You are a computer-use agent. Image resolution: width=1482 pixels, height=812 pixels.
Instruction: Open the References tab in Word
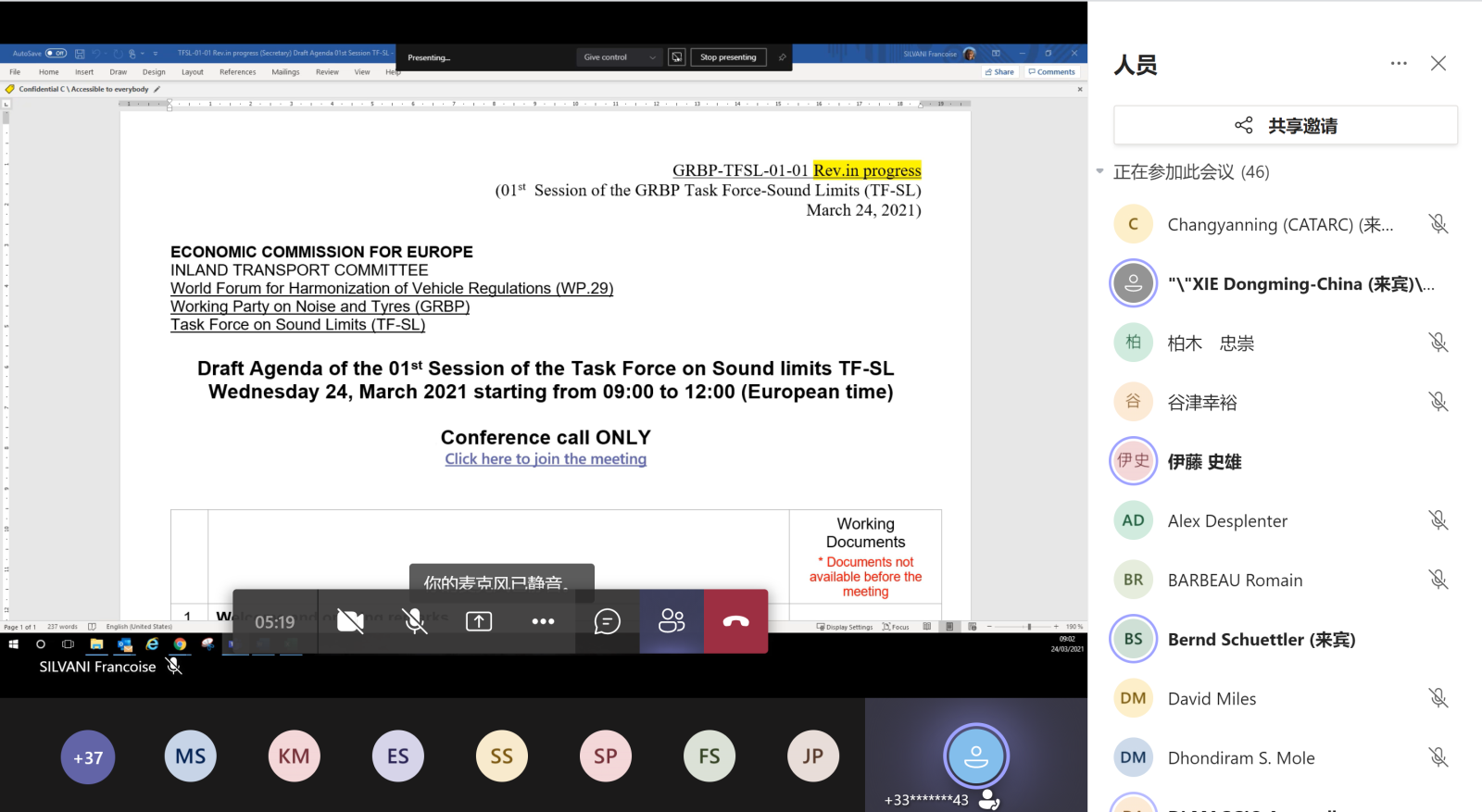click(237, 72)
